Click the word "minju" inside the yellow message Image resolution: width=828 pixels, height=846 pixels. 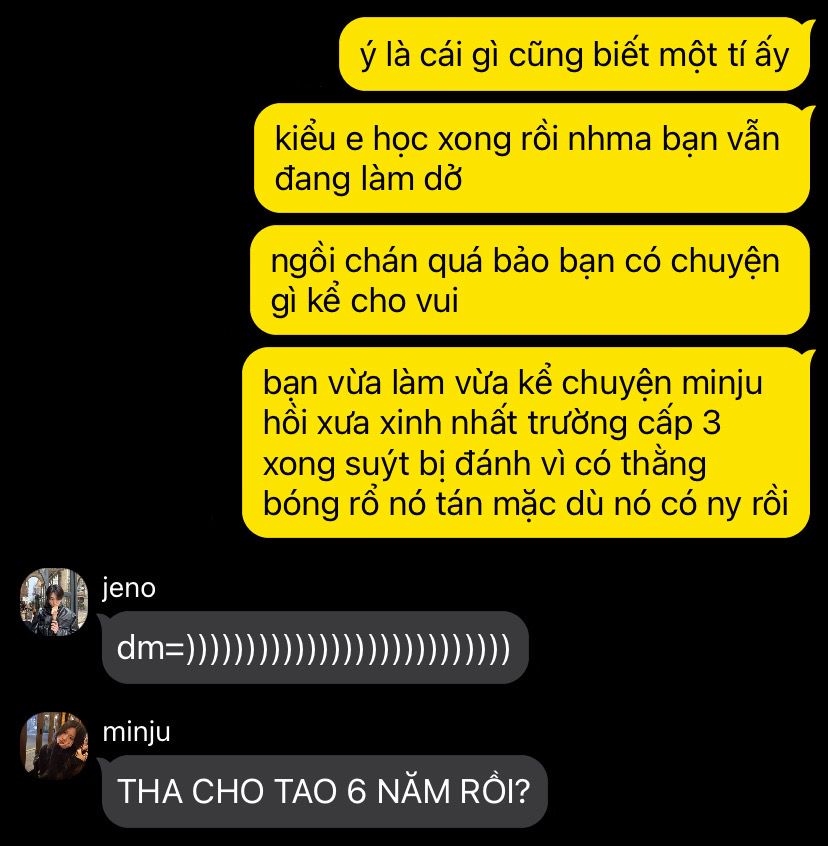722,383
